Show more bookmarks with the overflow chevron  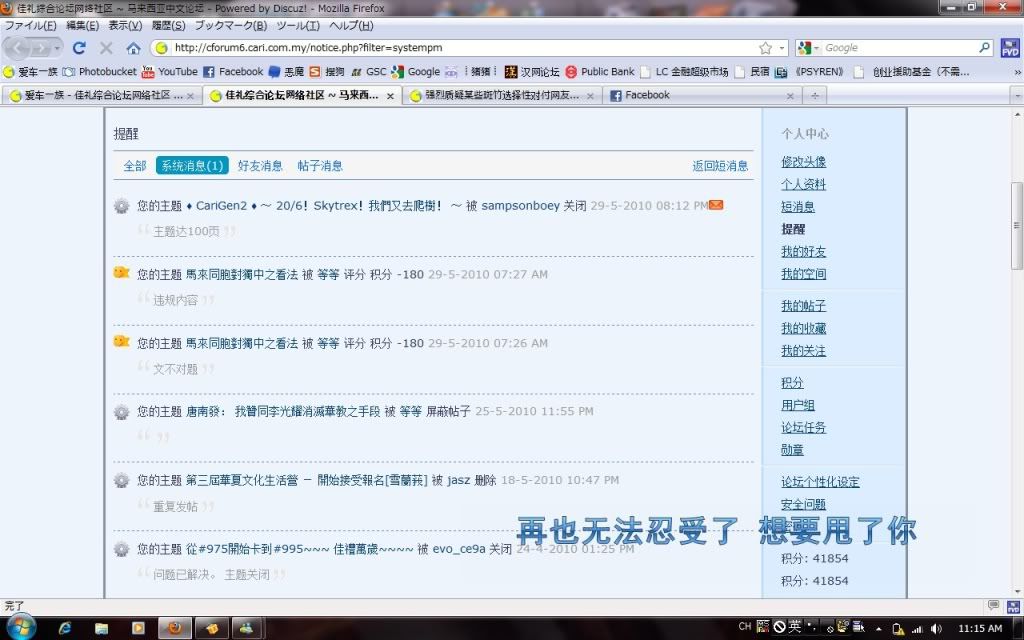click(x=1017, y=72)
